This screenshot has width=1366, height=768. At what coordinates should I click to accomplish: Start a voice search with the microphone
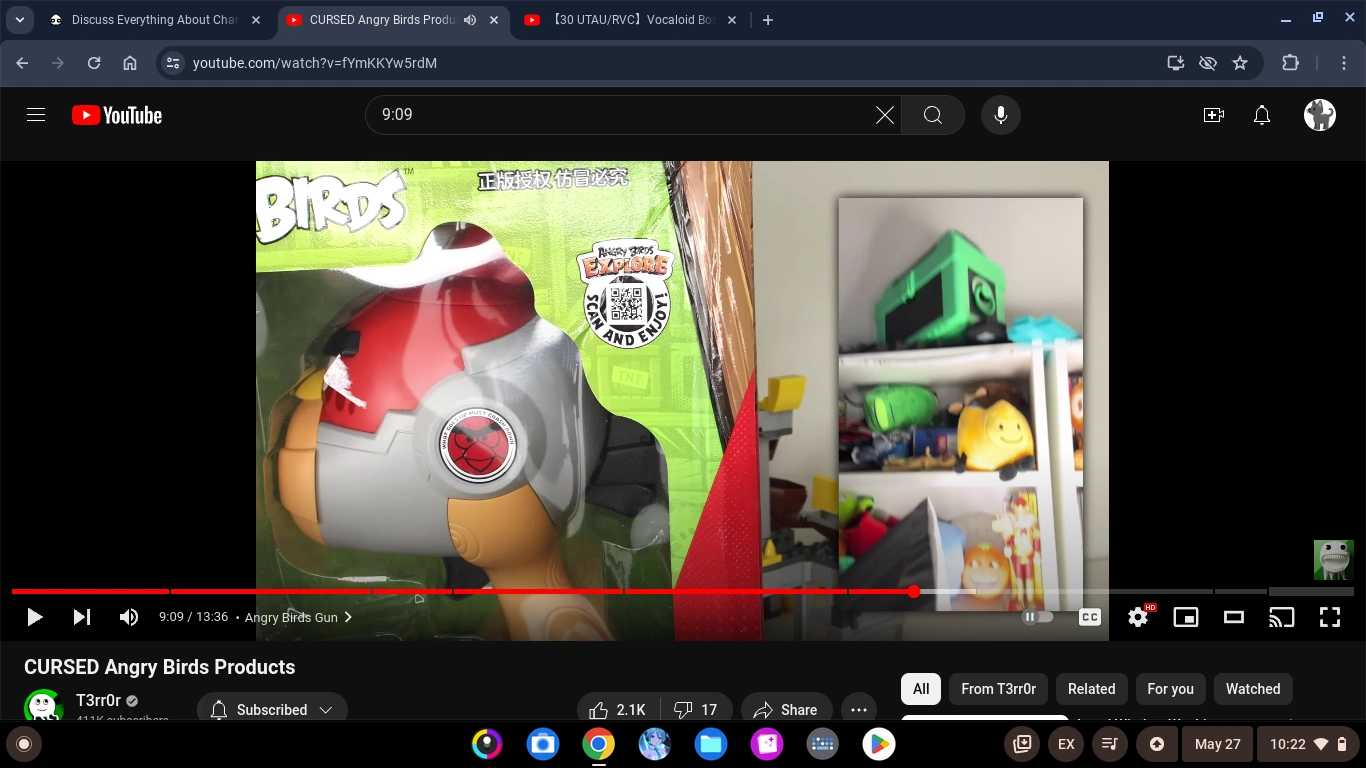tap(1000, 115)
